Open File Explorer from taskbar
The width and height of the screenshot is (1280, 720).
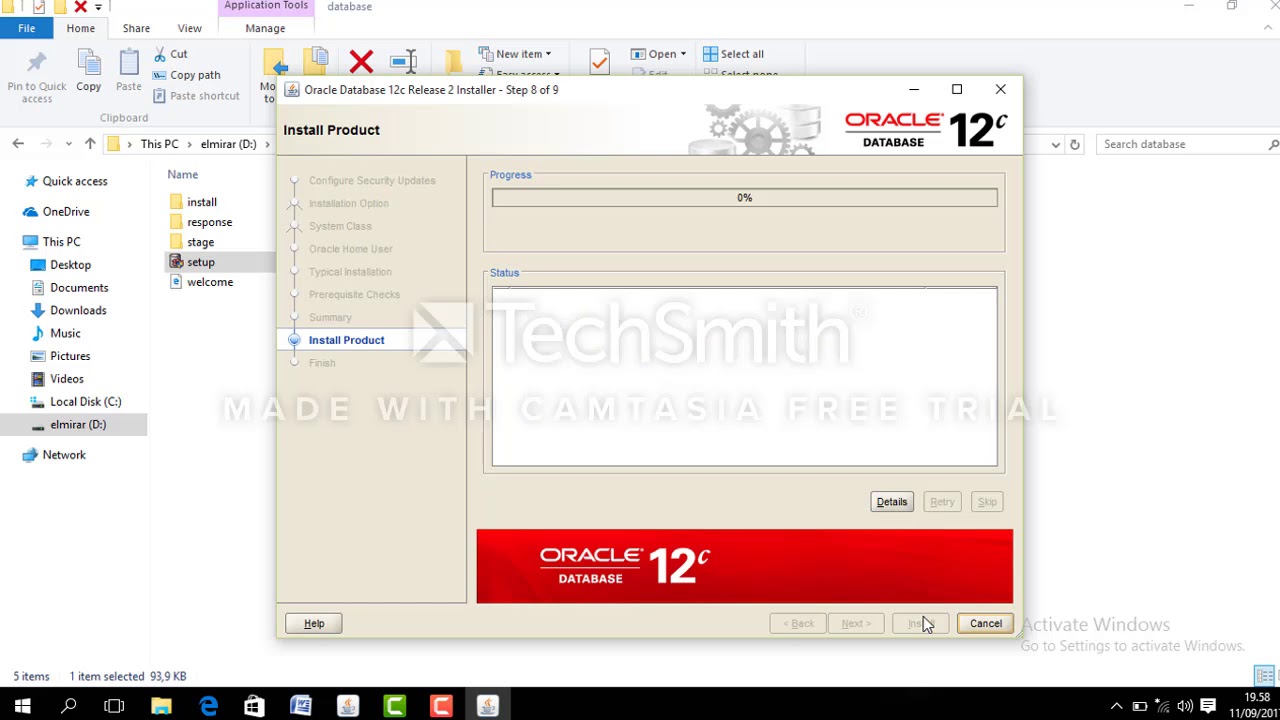click(161, 706)
